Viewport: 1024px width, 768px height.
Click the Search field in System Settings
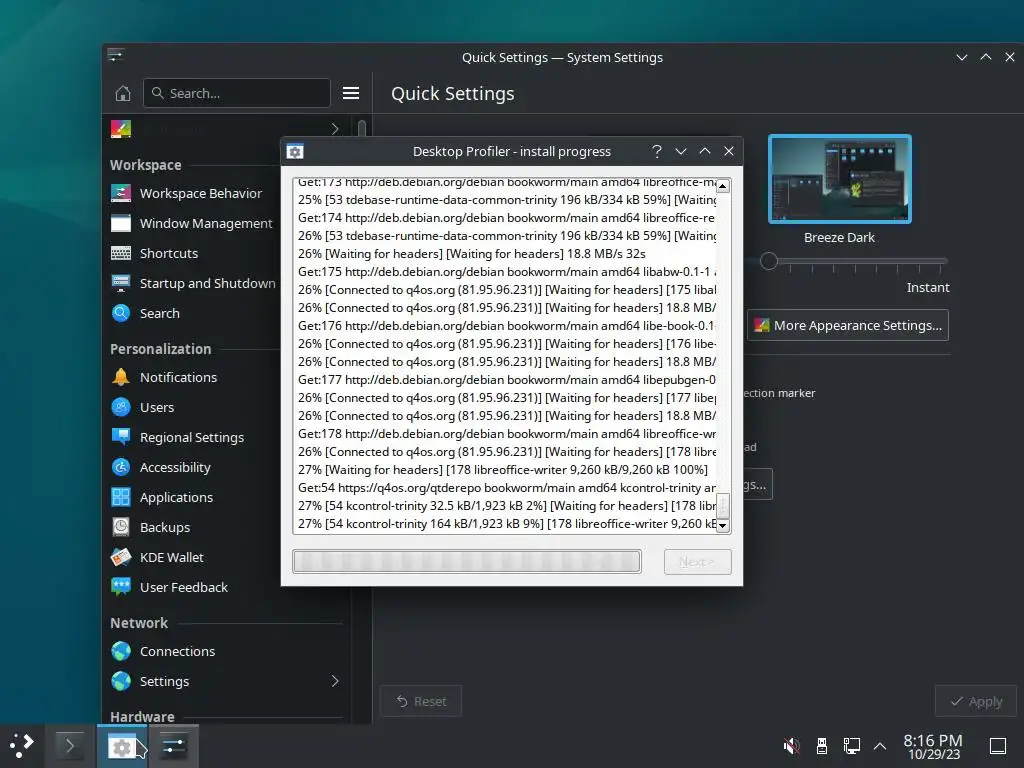pyautogui.click(x=237, y=93)
